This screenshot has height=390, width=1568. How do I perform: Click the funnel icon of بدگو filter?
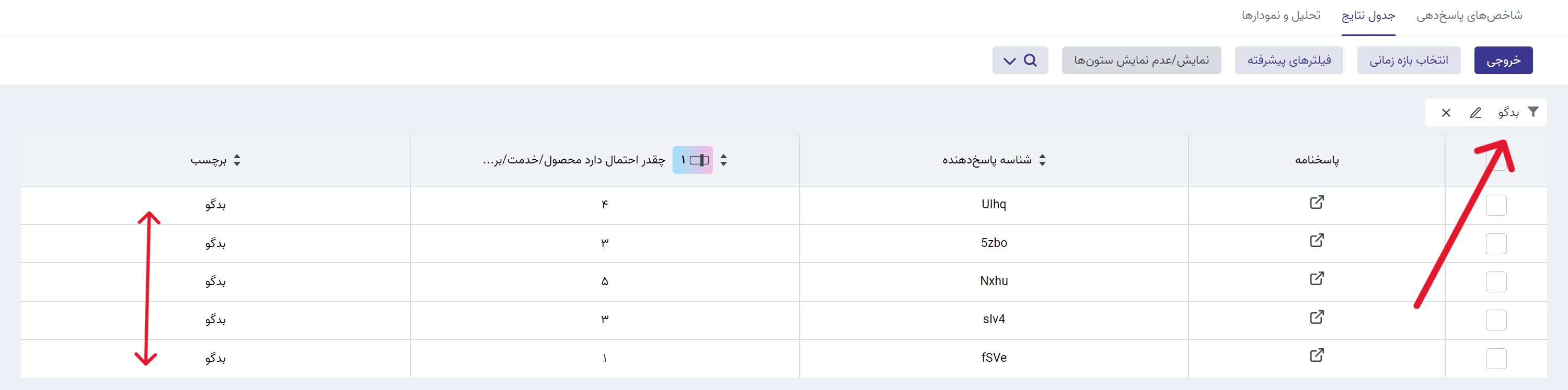[x=1534, y=112]
